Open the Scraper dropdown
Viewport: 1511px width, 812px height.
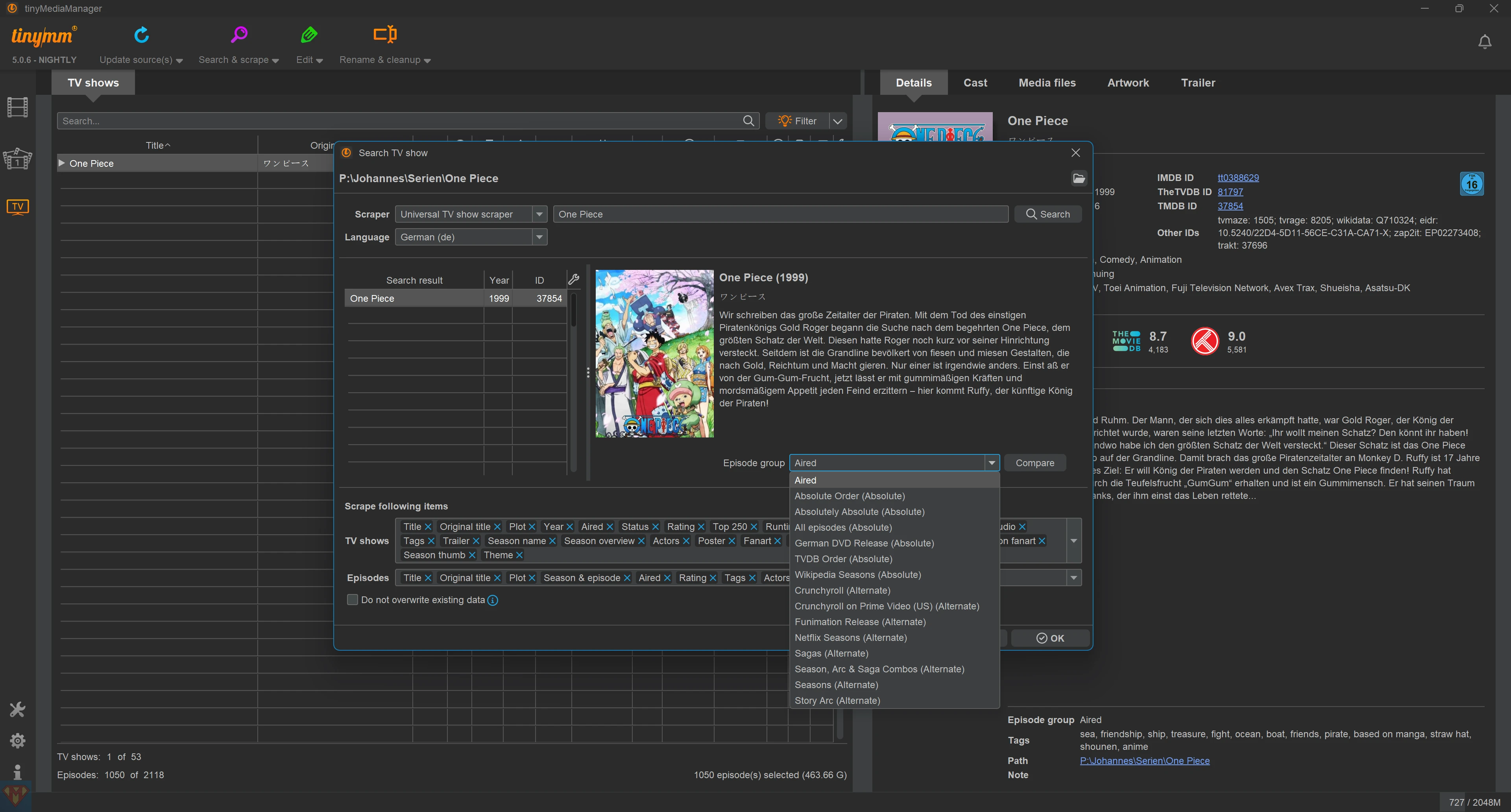pyautogui.click(x=539, y=214)
